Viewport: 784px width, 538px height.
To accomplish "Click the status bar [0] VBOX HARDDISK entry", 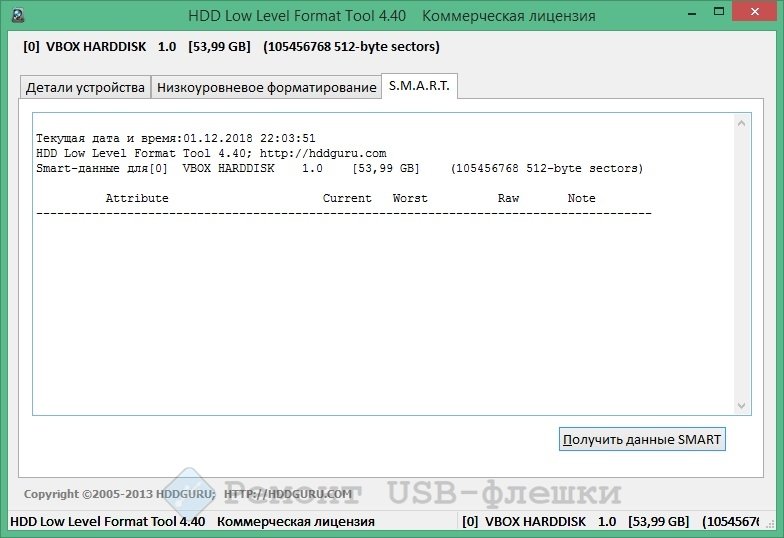I will point(610,522).
